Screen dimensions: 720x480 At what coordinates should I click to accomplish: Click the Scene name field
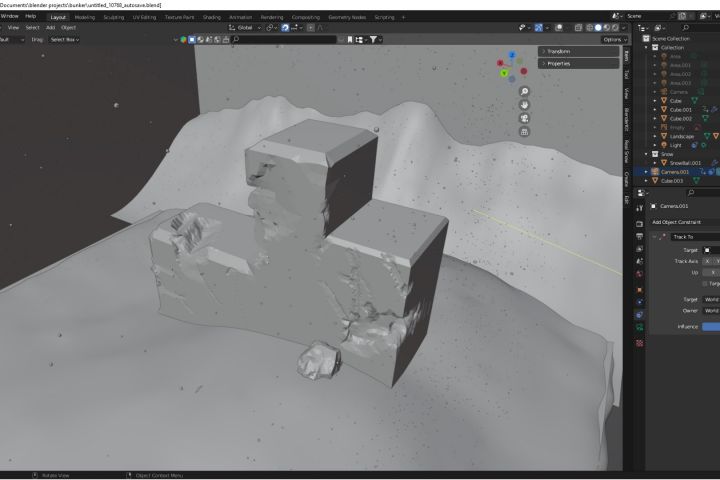647,16
